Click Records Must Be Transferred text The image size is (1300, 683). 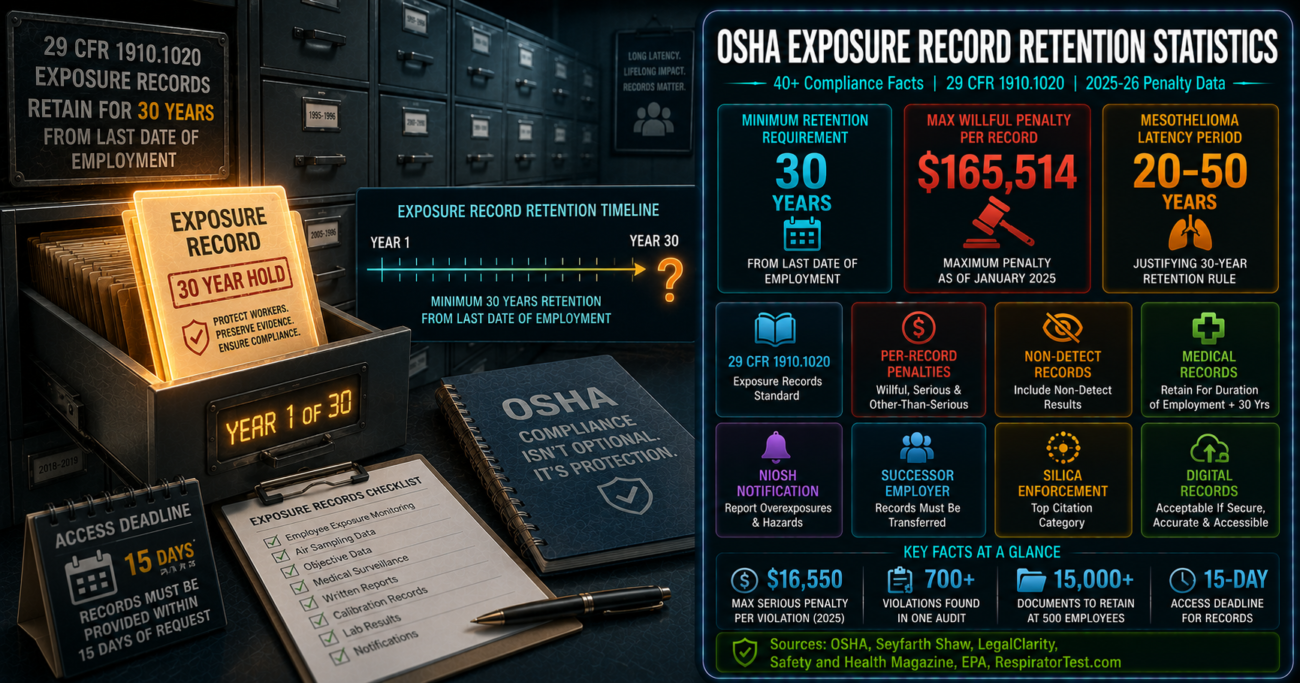(x=917, y=515)
